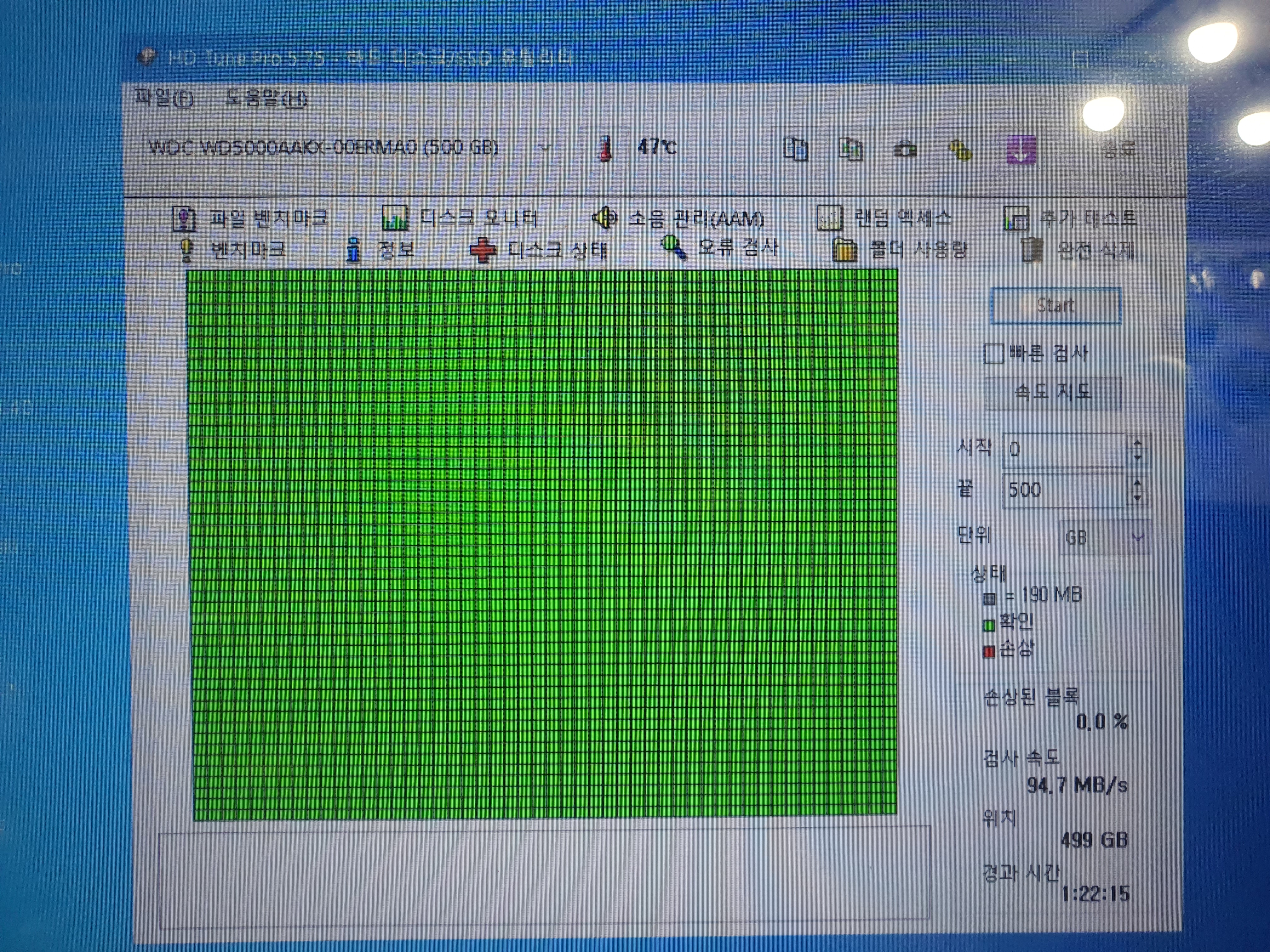
Task: Open the 폴더 사용량 tab
Action: click(x=900, y=250)
